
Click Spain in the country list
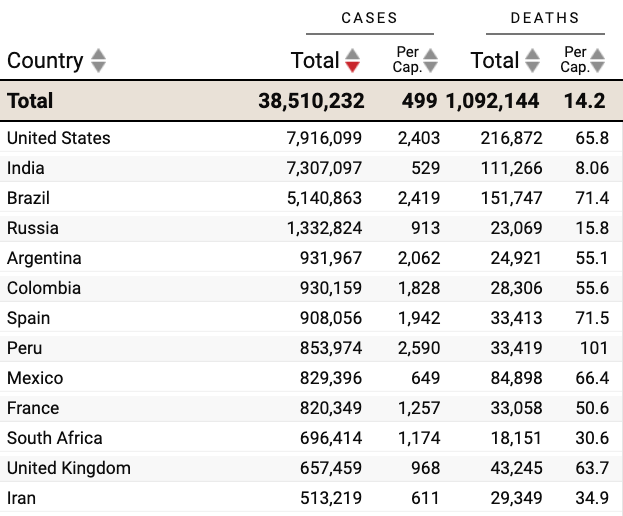coord(28,318)
